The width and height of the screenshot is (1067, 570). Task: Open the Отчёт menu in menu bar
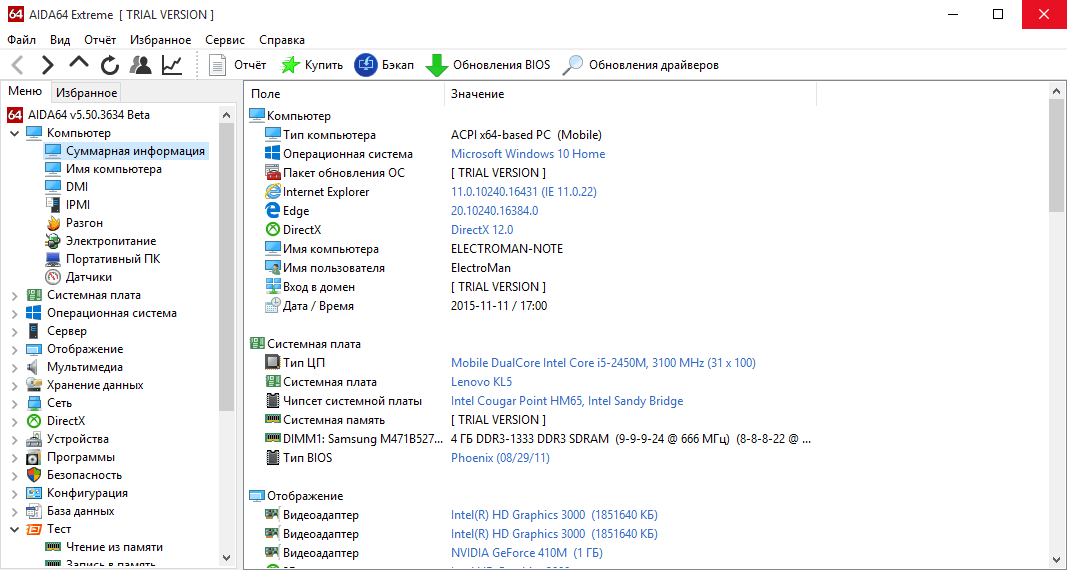click(100, 40)
